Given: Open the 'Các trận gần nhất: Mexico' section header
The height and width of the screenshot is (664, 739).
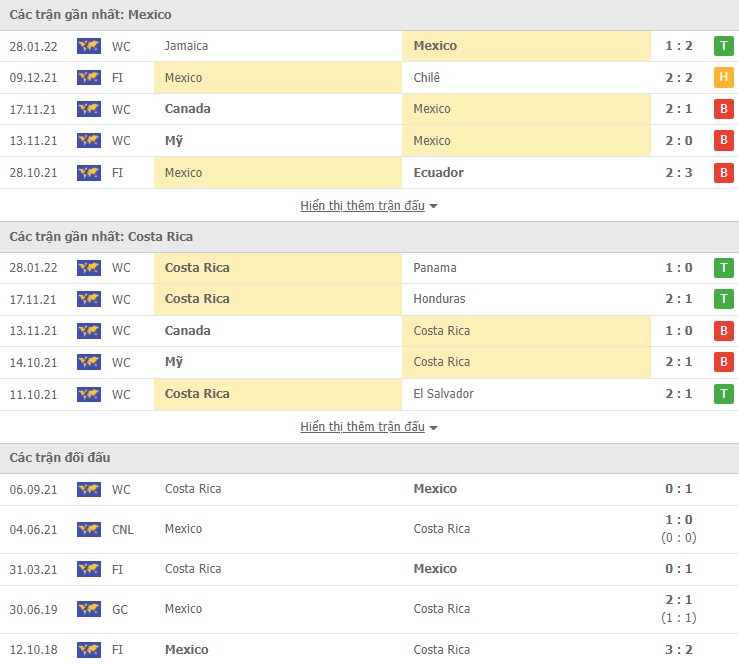Looking at the screenshot, I should click(91, 15).
